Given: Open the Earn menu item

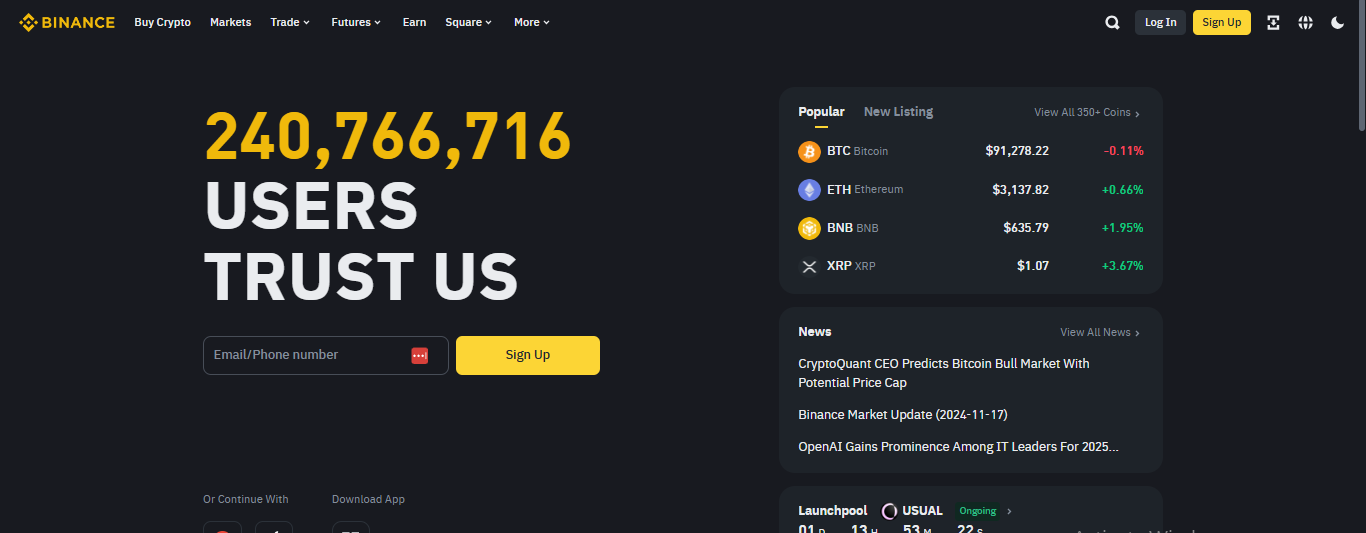Looking at the screenshot, I should coord(414,22).
